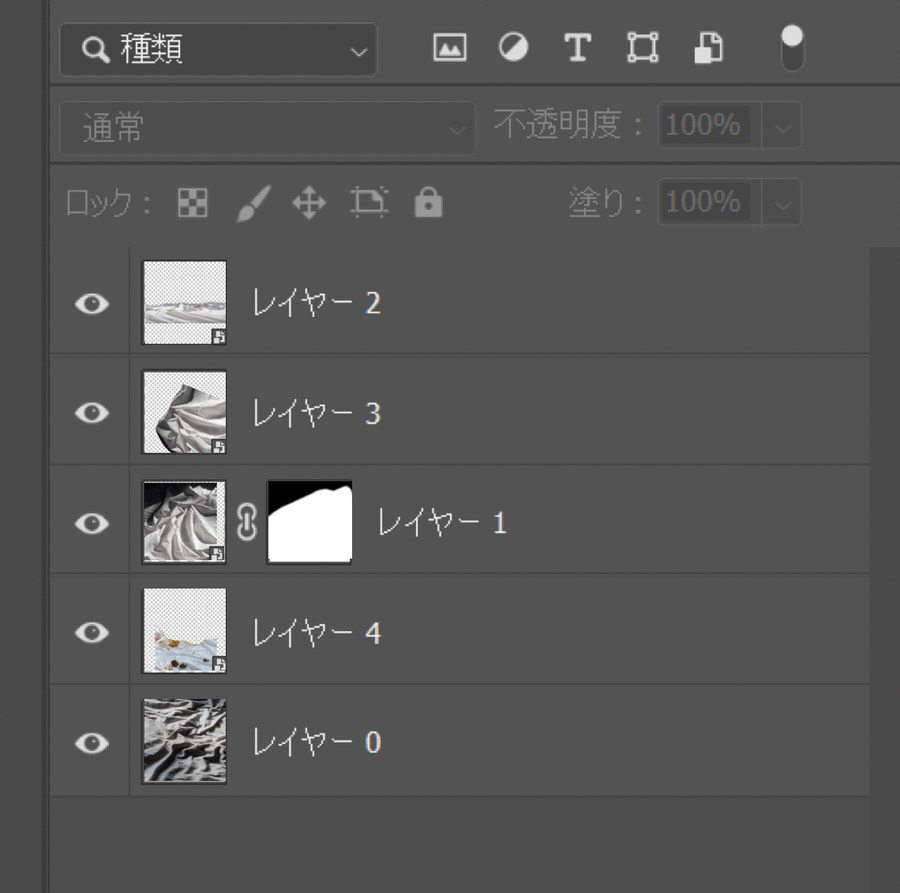The height and width of the screenshot is (893, 900).
Task: Hide レイヤー 2 with its eye icon
Action: tap(92, 303)
